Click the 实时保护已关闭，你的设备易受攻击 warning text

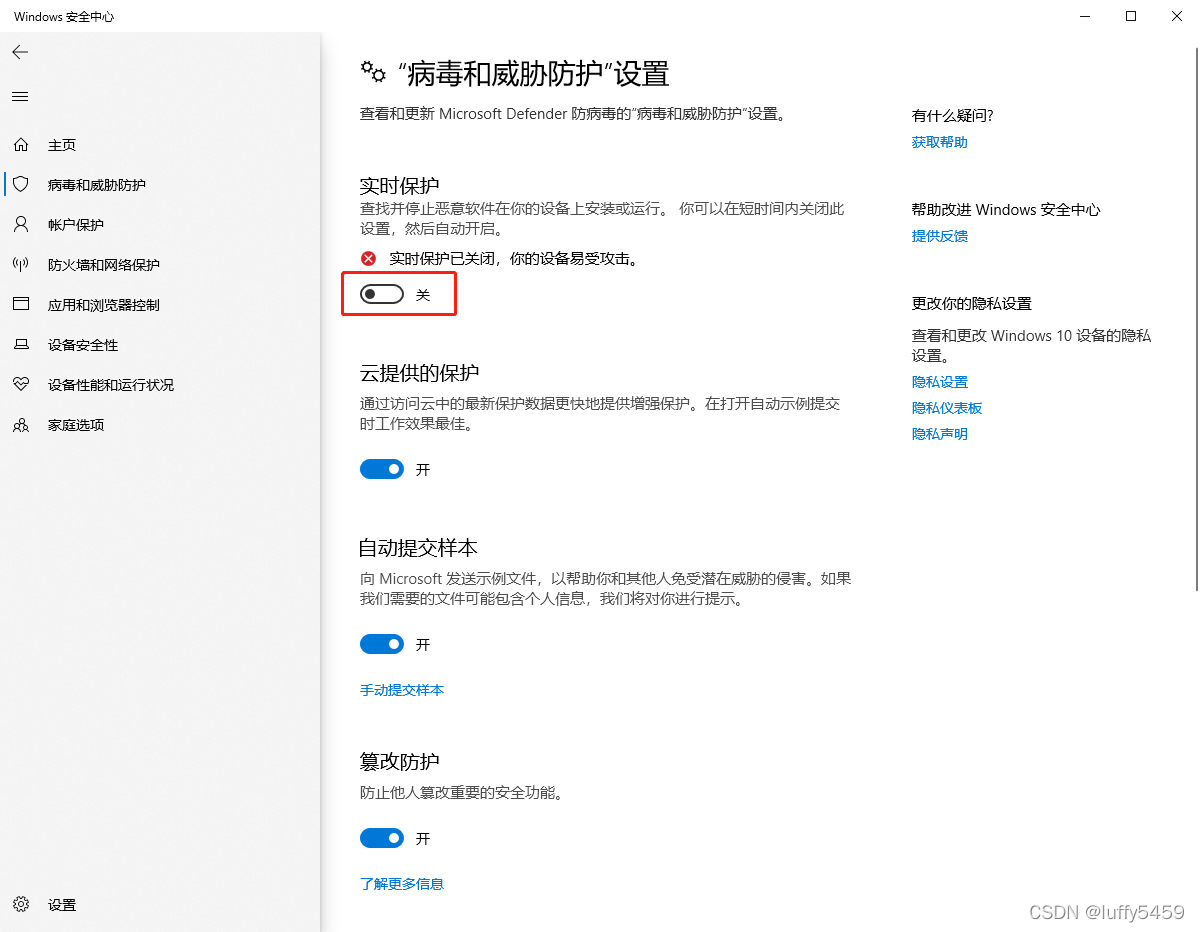tap(514, 259)
